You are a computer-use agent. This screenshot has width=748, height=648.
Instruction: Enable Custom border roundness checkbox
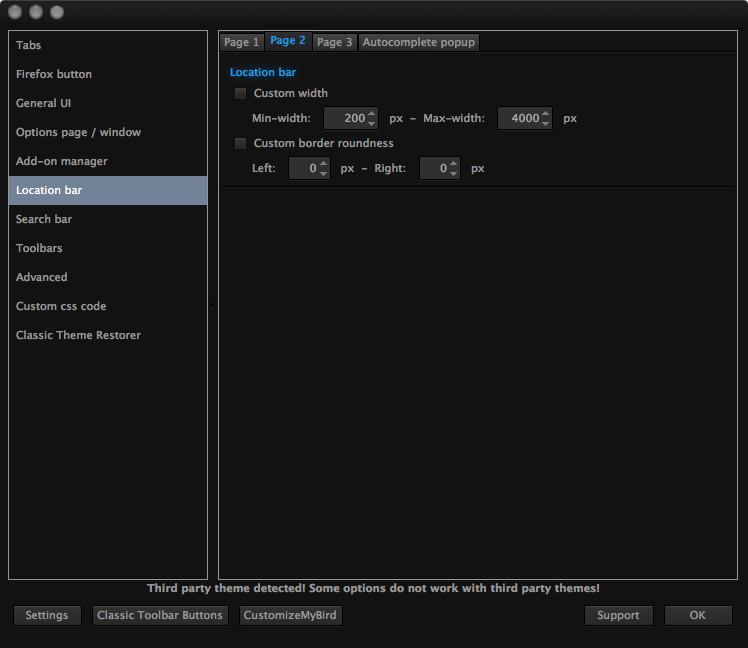pyautogui.click(x=240, y=143)
